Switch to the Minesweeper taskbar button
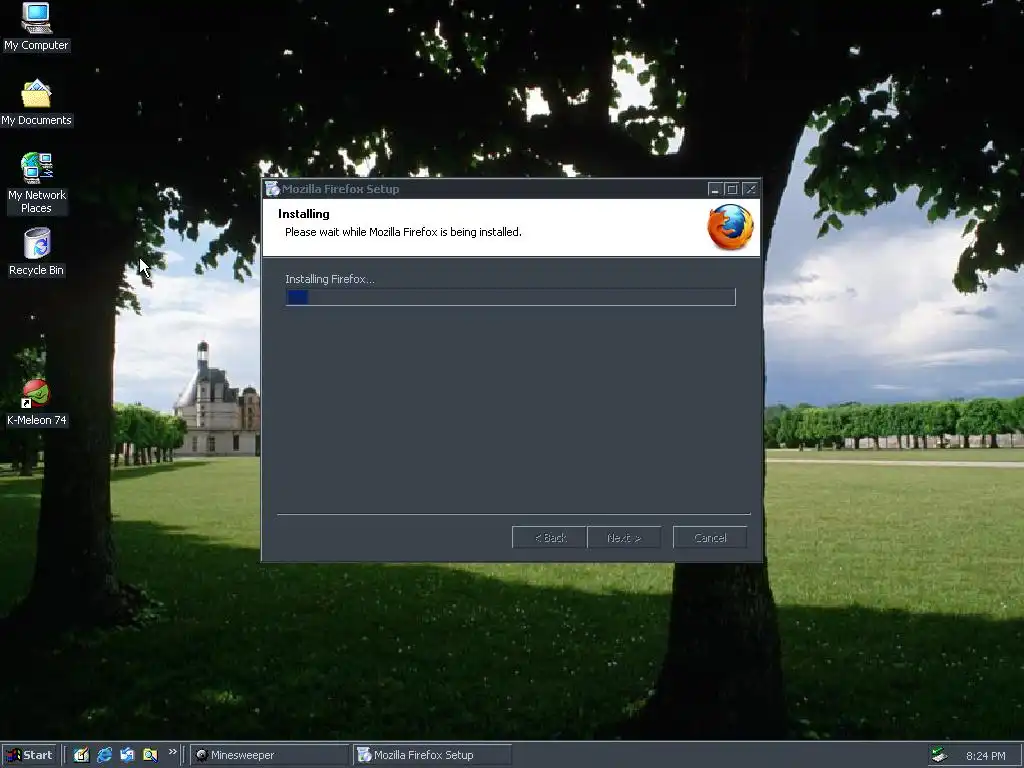The image size is (1024, 768). [x=270, y=755]
